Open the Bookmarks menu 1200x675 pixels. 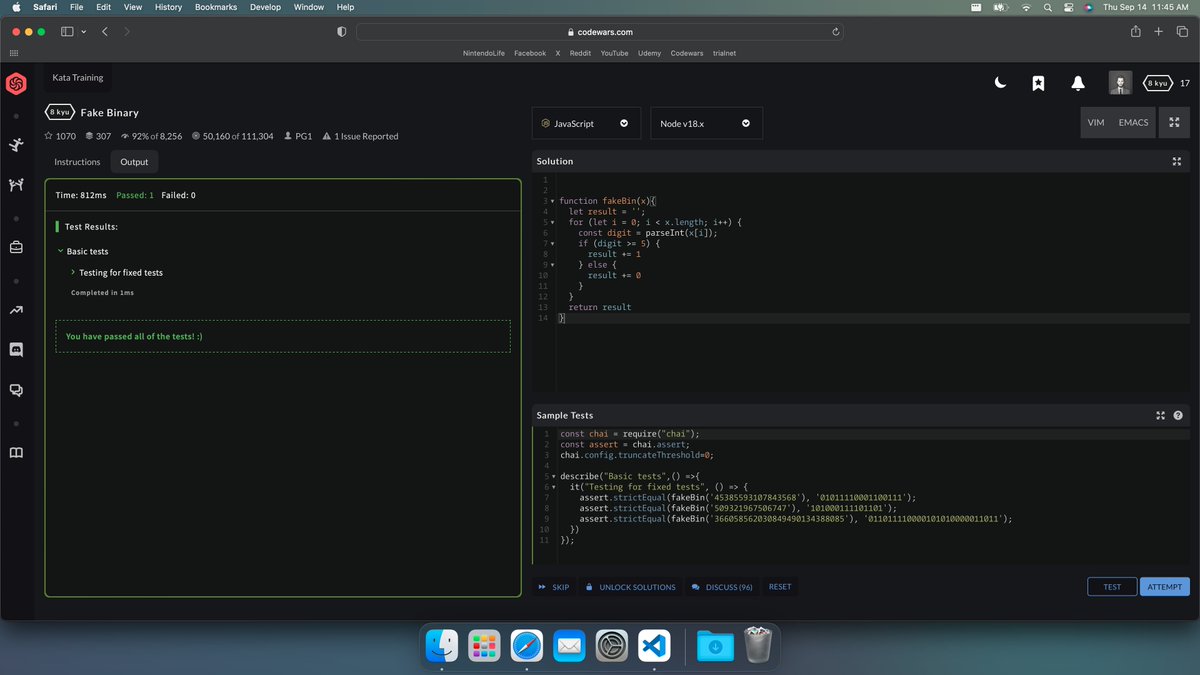point(216,7)
